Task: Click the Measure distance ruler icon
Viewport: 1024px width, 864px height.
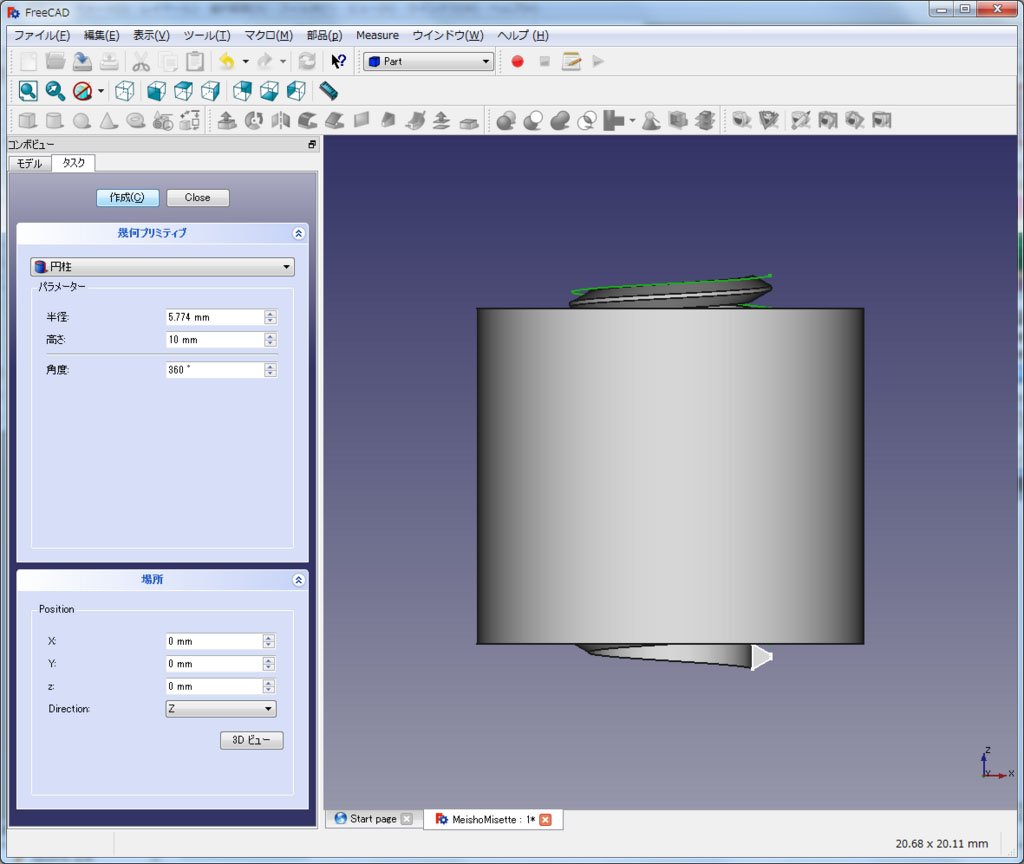Action: tap(328, 91)
